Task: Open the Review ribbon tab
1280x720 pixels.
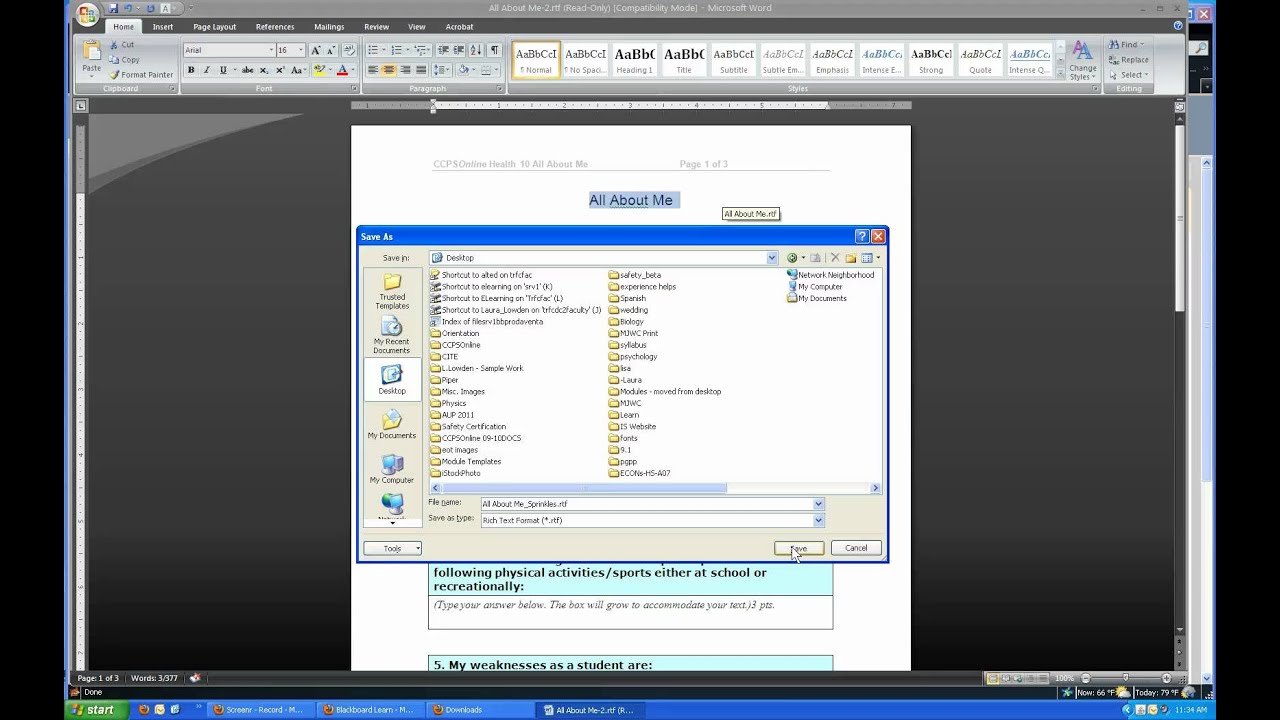Action: coord(377,27)
